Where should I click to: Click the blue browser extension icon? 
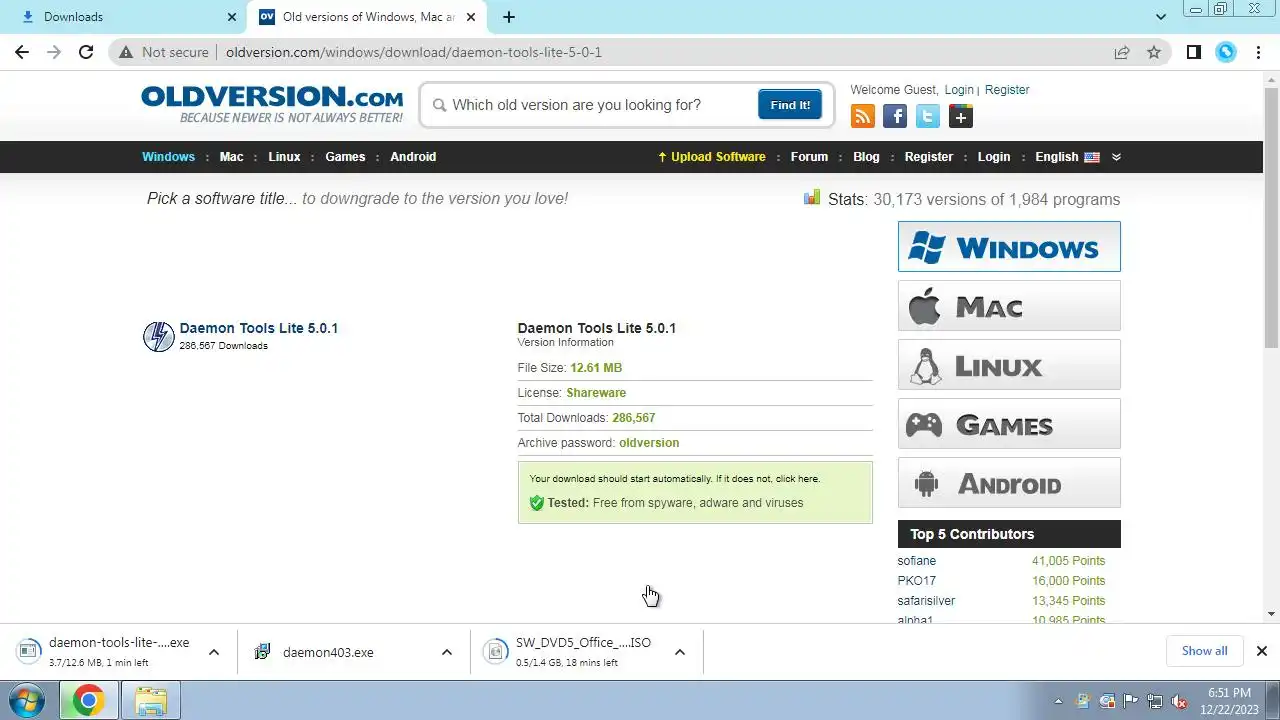click(x=1226, y=52)
